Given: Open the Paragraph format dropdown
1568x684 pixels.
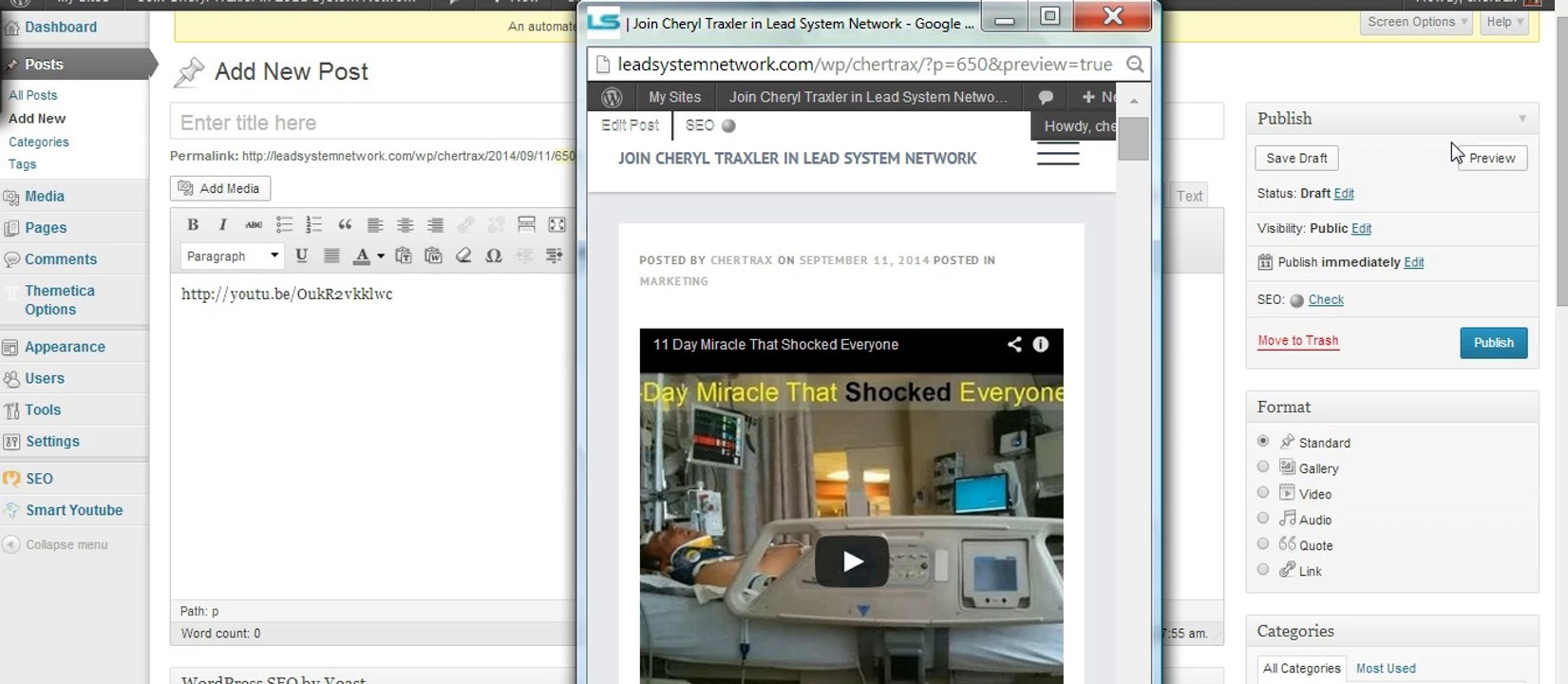Looking at the screenshot, I should point(232,256).
